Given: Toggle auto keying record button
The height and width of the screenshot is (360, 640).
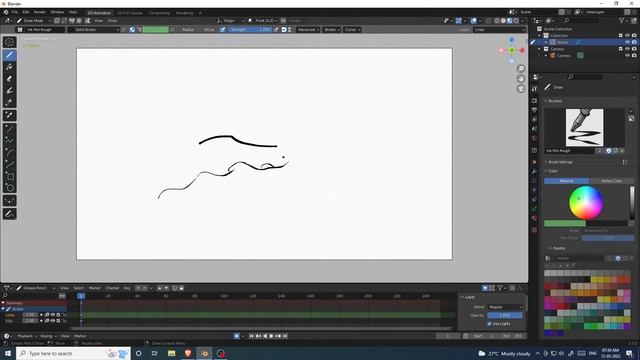Looking at the screenshot, I should coord(236,336).
